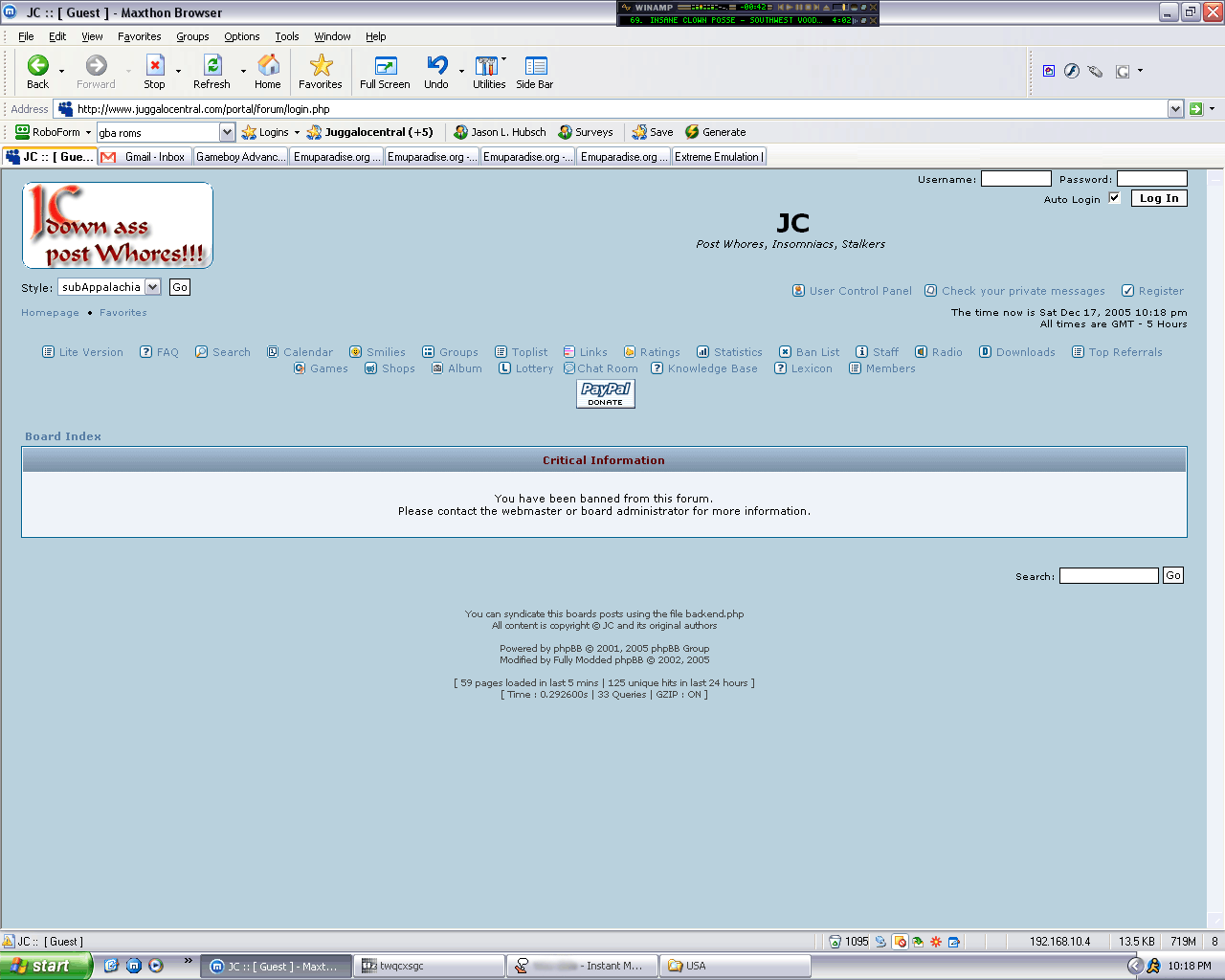Screen dimensions: 1225x980
Task: Click the Back navigation arrow icon
Action: point(37,65)
